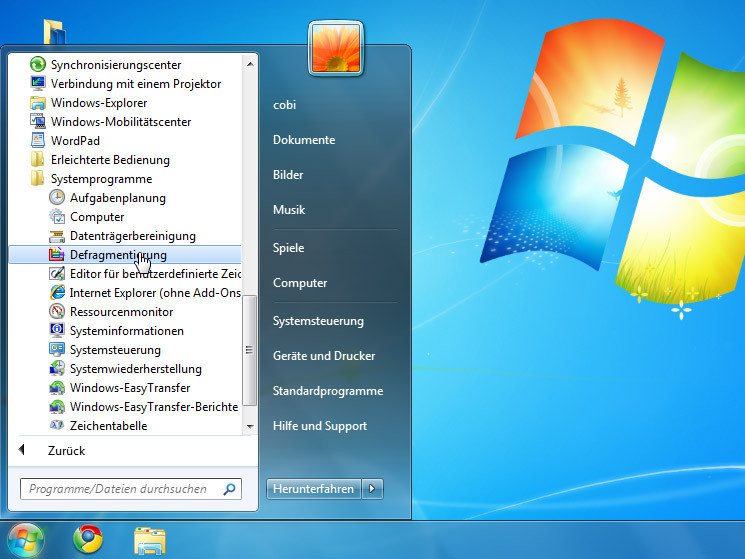This screenshot has height=559, width=745.
Task: Open the file explorer taskbar icon
Action: tap(150, 540)
